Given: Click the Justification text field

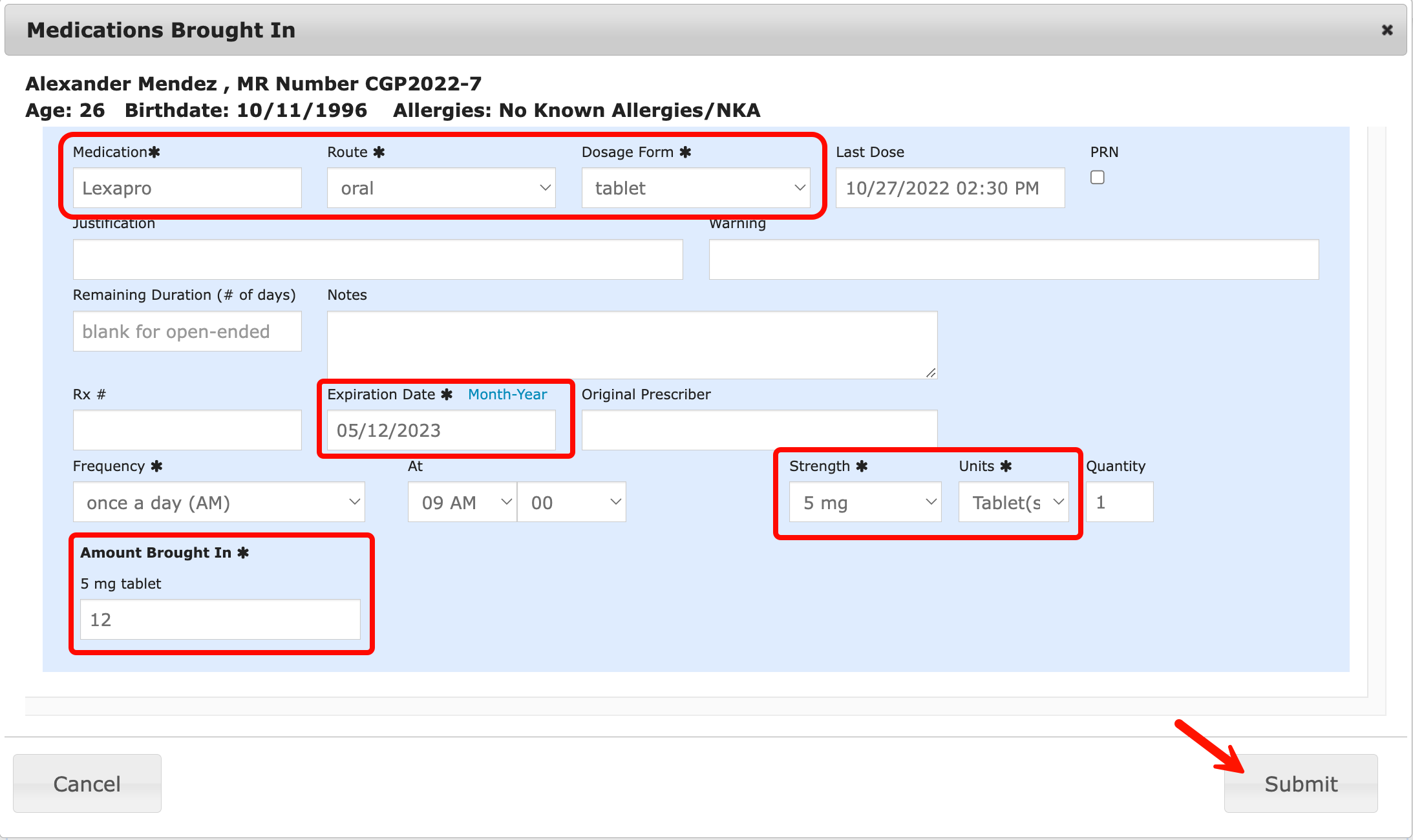Looking at the screenshot, I should pyautogui.click(x=377, y=260).
